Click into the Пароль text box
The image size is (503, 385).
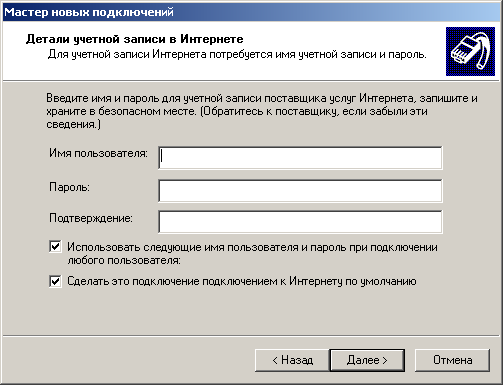pyautogui.click(x=300, y=191)
